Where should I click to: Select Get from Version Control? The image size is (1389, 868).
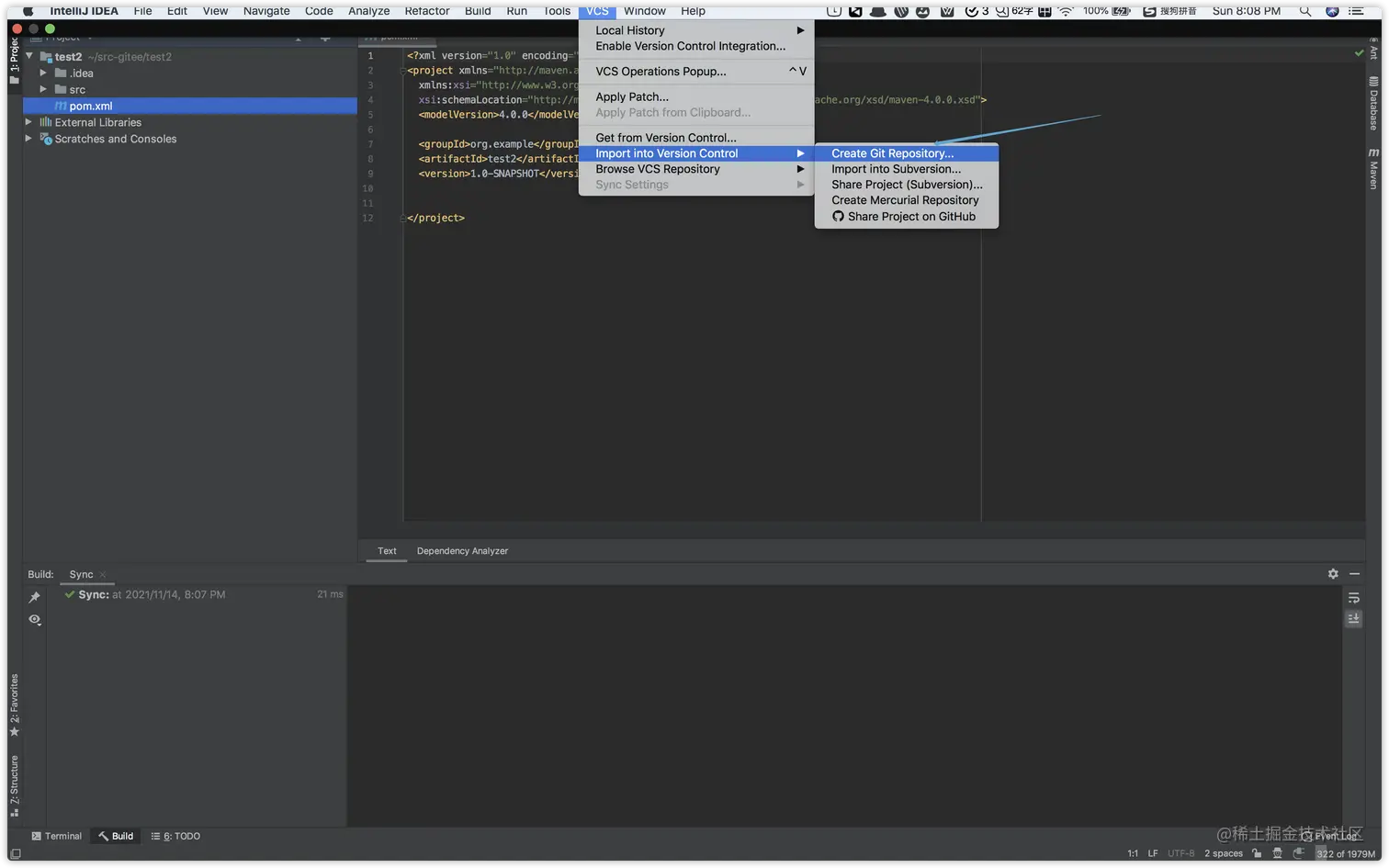tap(696, 138)
